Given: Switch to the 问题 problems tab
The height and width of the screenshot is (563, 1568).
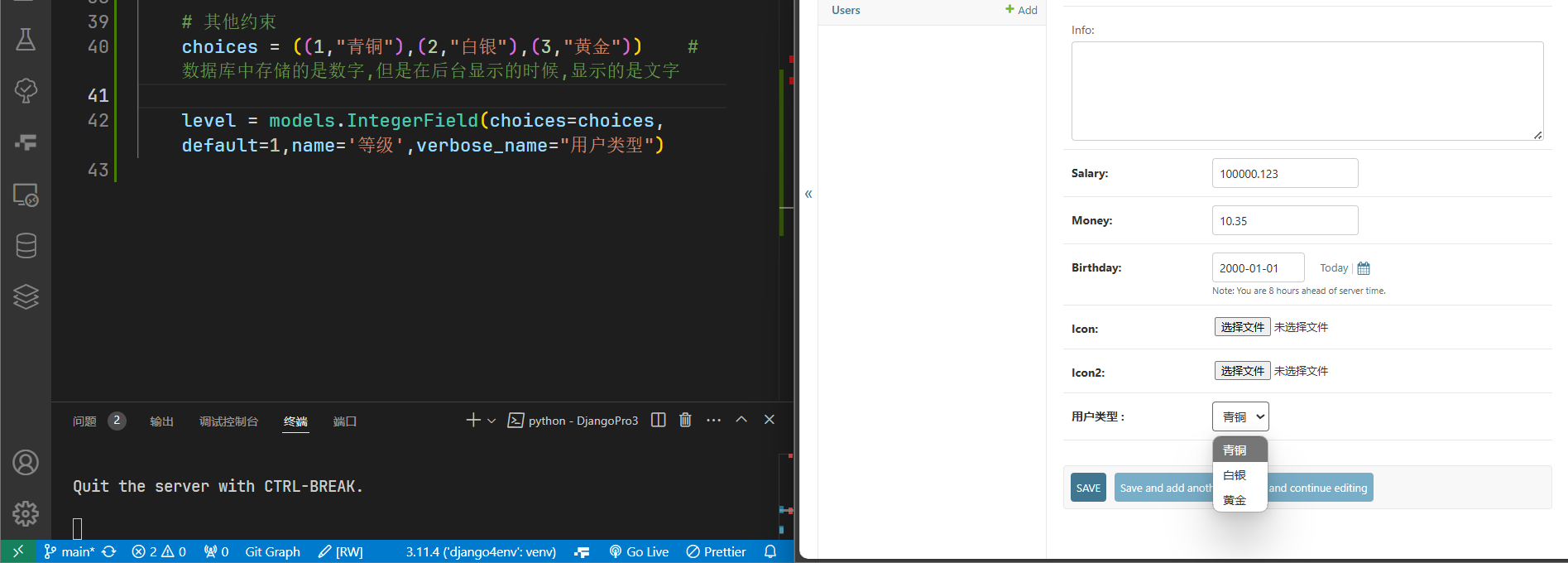Looking at the screenshot, I should pyautogui.click(x=84, y=421).
